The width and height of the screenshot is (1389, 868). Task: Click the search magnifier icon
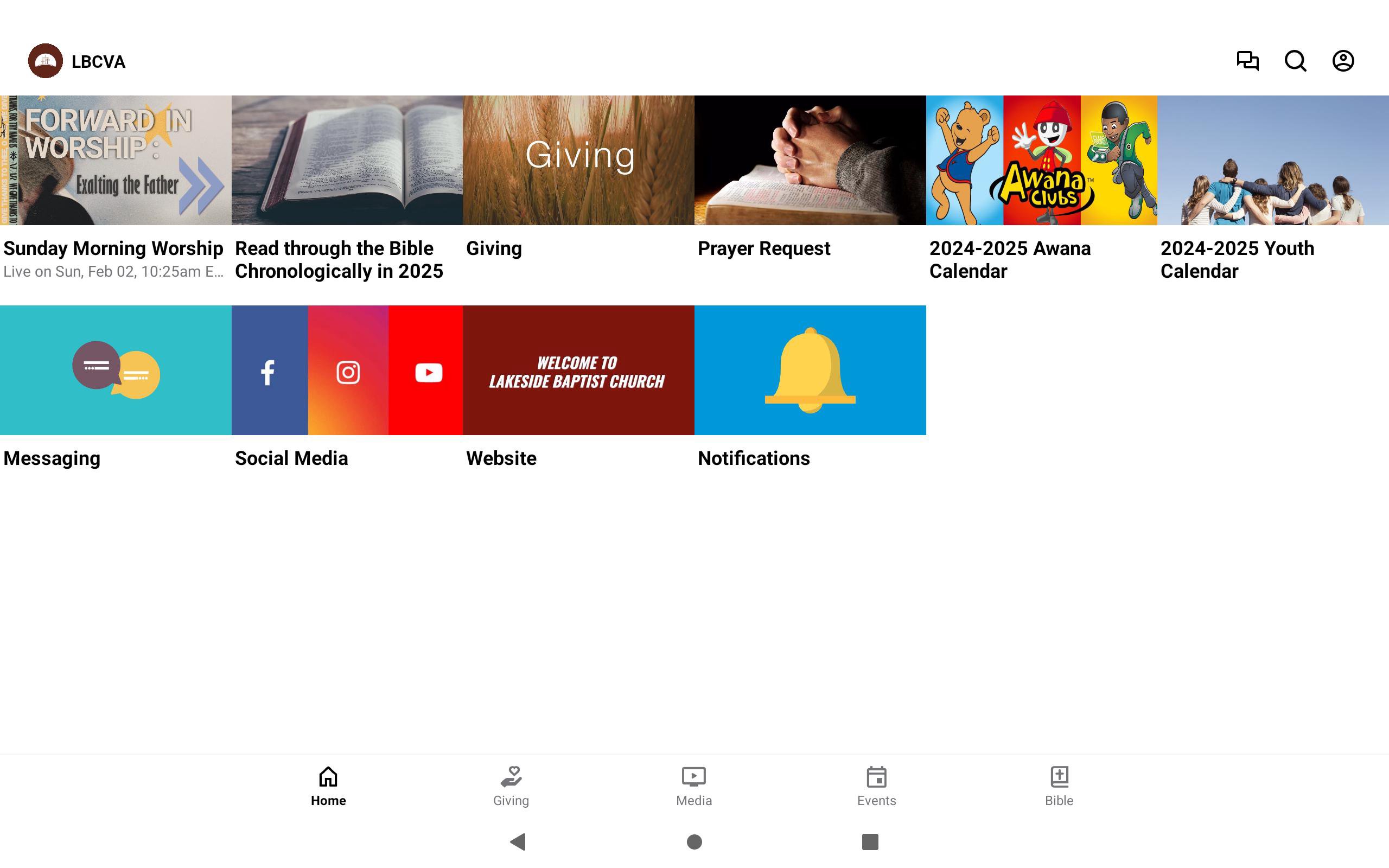pos(1295,61)
